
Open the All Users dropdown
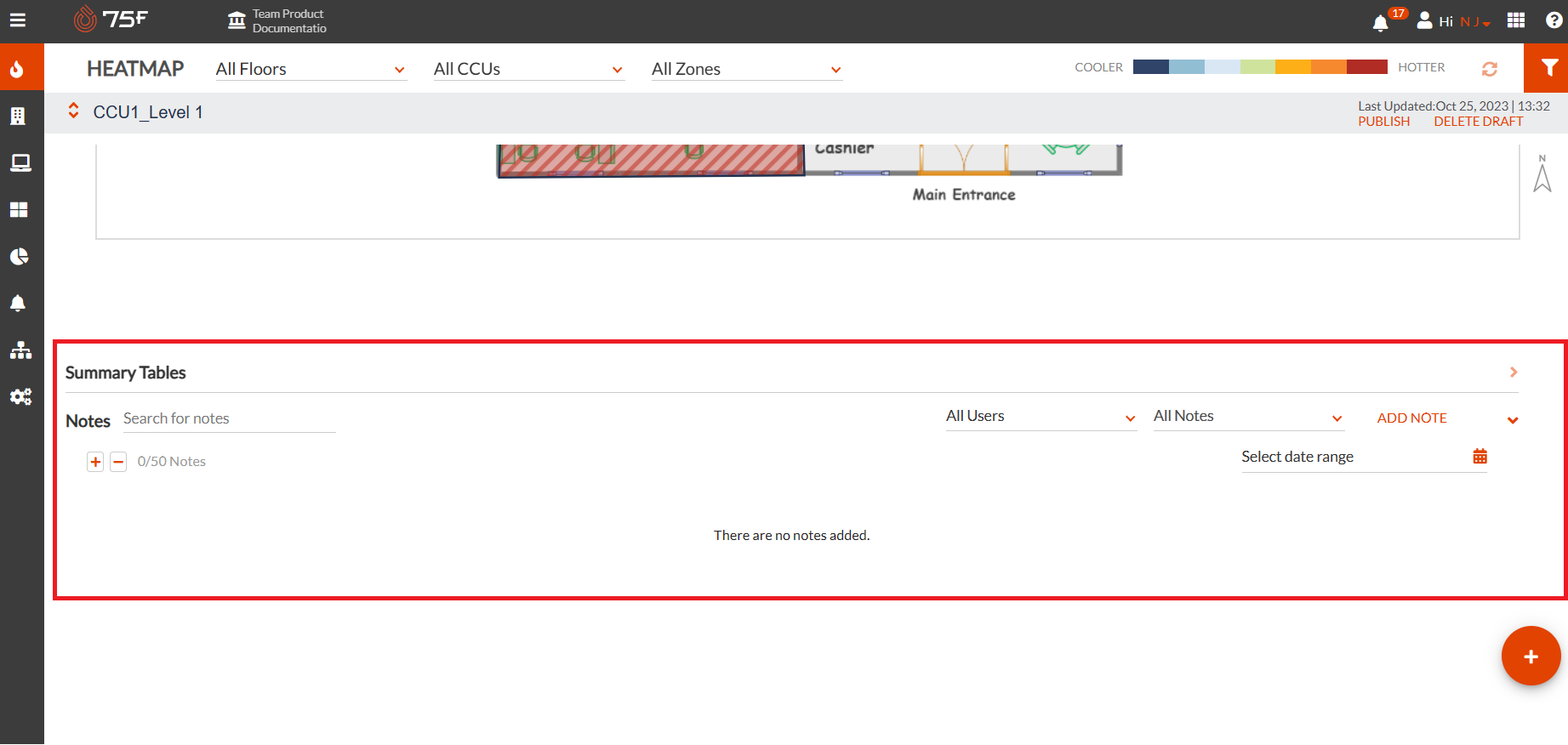(x=1041, y=417)
